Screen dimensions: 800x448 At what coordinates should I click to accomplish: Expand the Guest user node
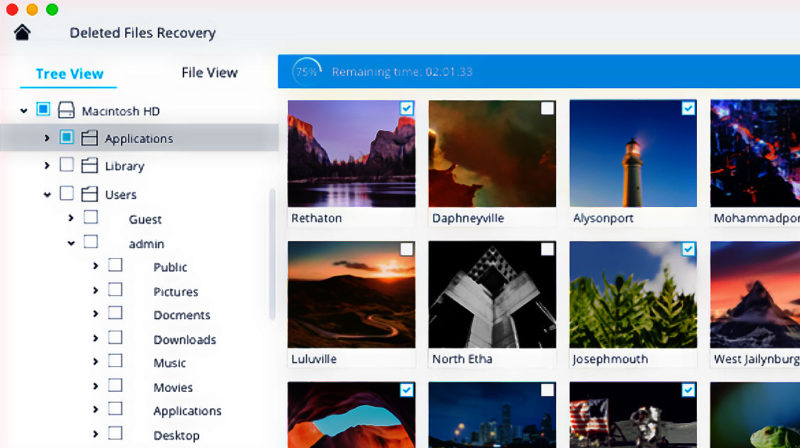71,218
